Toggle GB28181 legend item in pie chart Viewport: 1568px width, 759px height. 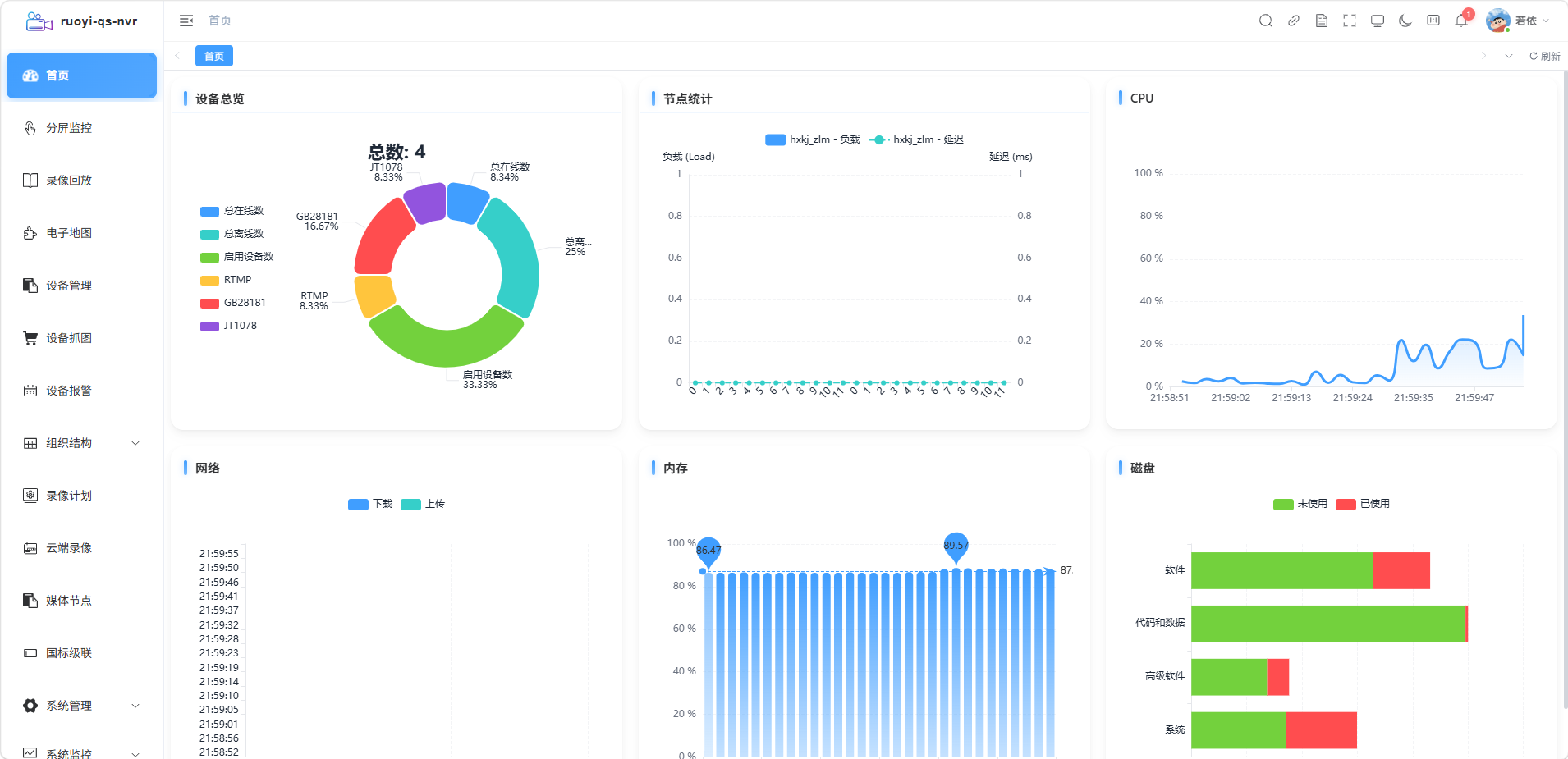click(x=233, y=303)
